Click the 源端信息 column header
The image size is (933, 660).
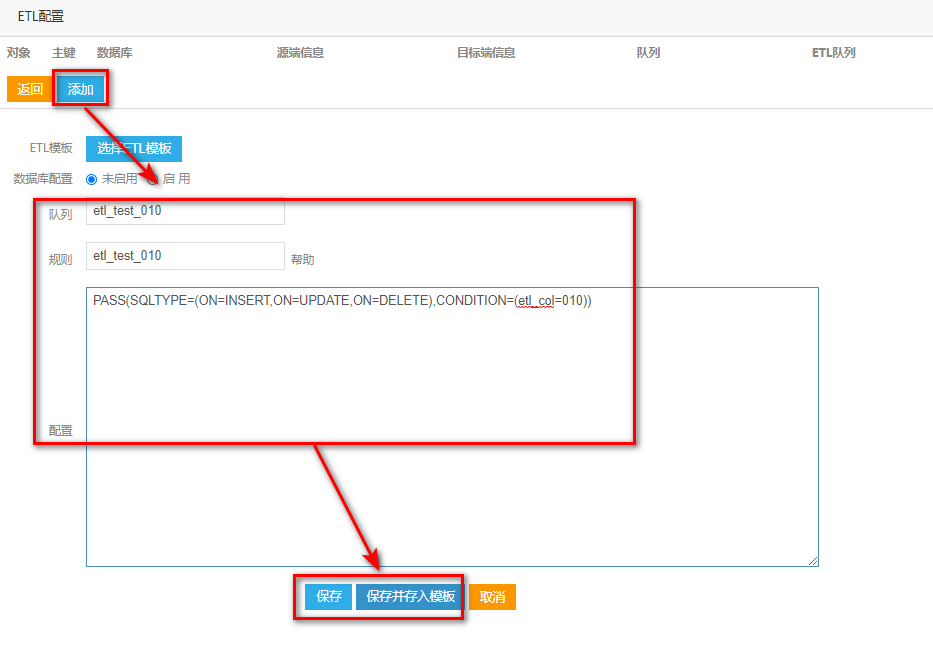pyautogui.click(x=300, y=53)
